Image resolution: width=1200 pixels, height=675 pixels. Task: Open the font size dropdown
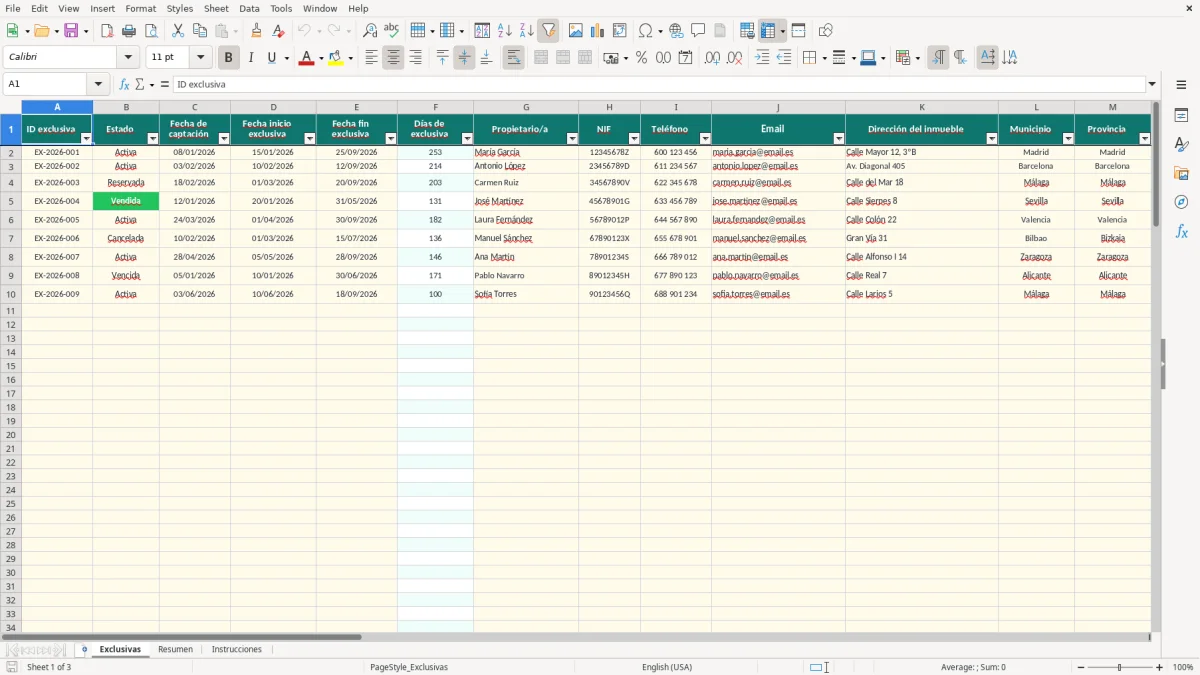coord(200,58)
